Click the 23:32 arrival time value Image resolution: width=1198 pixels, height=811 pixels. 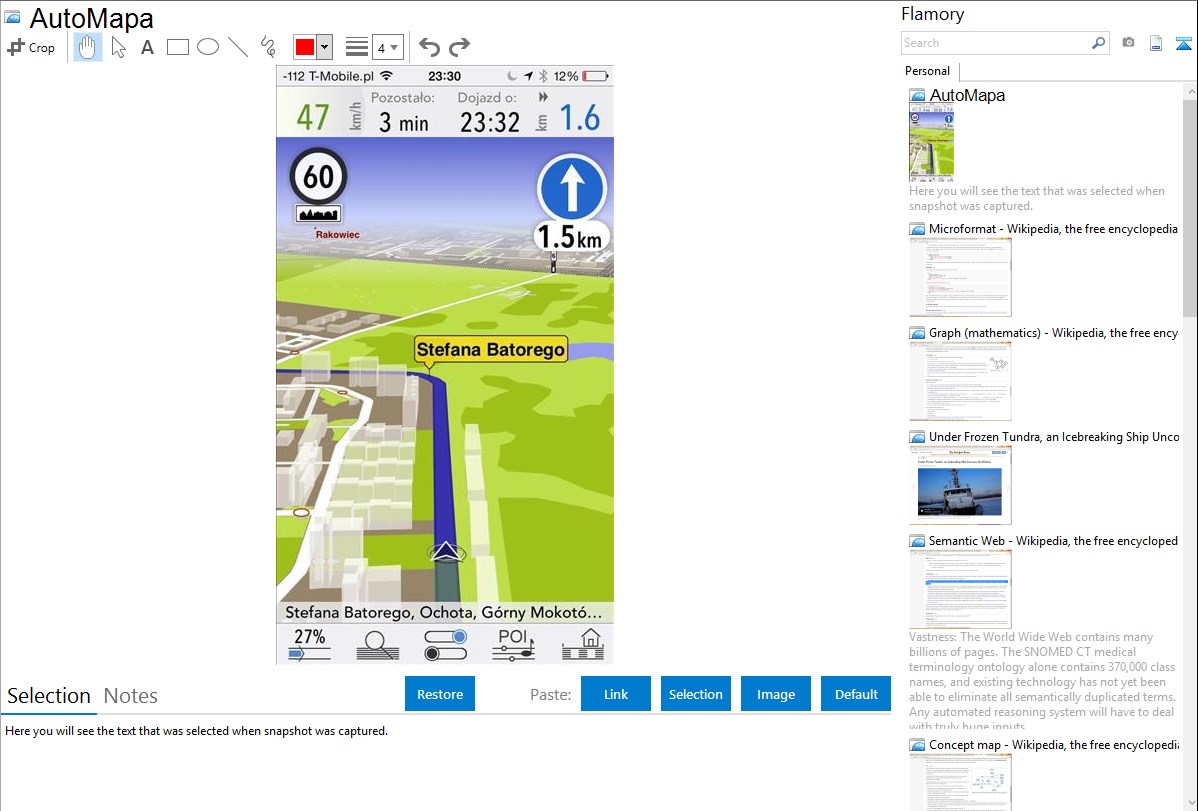(490, 122)
